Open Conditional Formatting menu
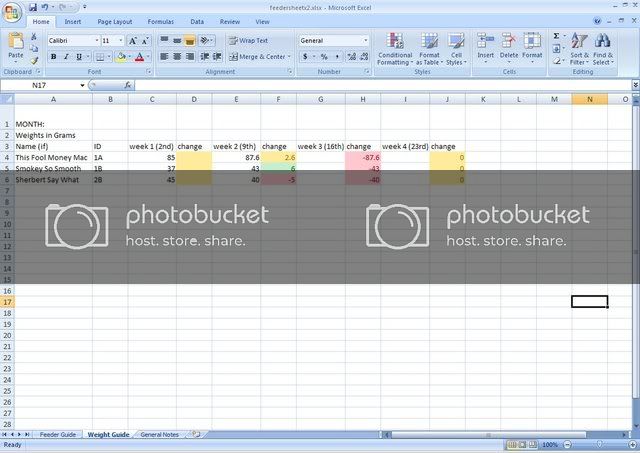Viewport: 640px width, 453px height. 395,48
